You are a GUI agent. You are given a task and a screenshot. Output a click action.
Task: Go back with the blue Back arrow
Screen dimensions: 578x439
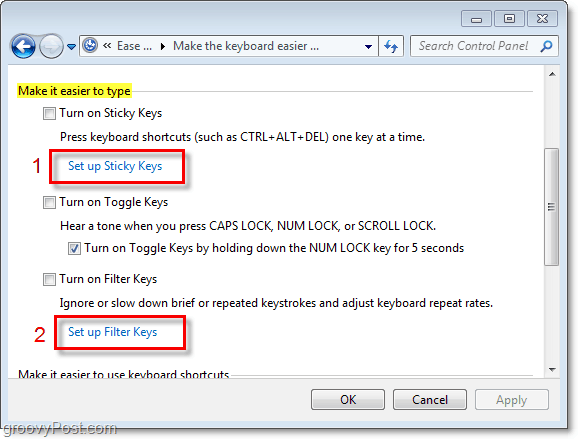[x=23, y=46]
